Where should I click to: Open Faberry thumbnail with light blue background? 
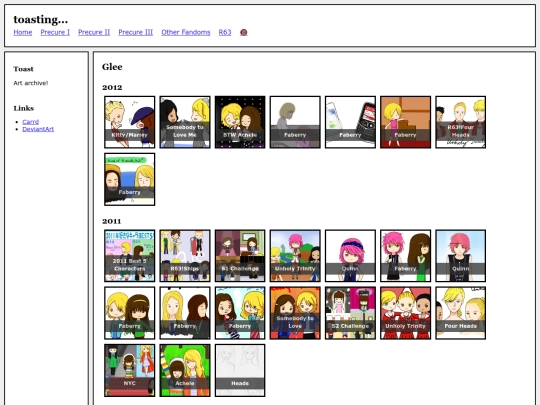240,313
